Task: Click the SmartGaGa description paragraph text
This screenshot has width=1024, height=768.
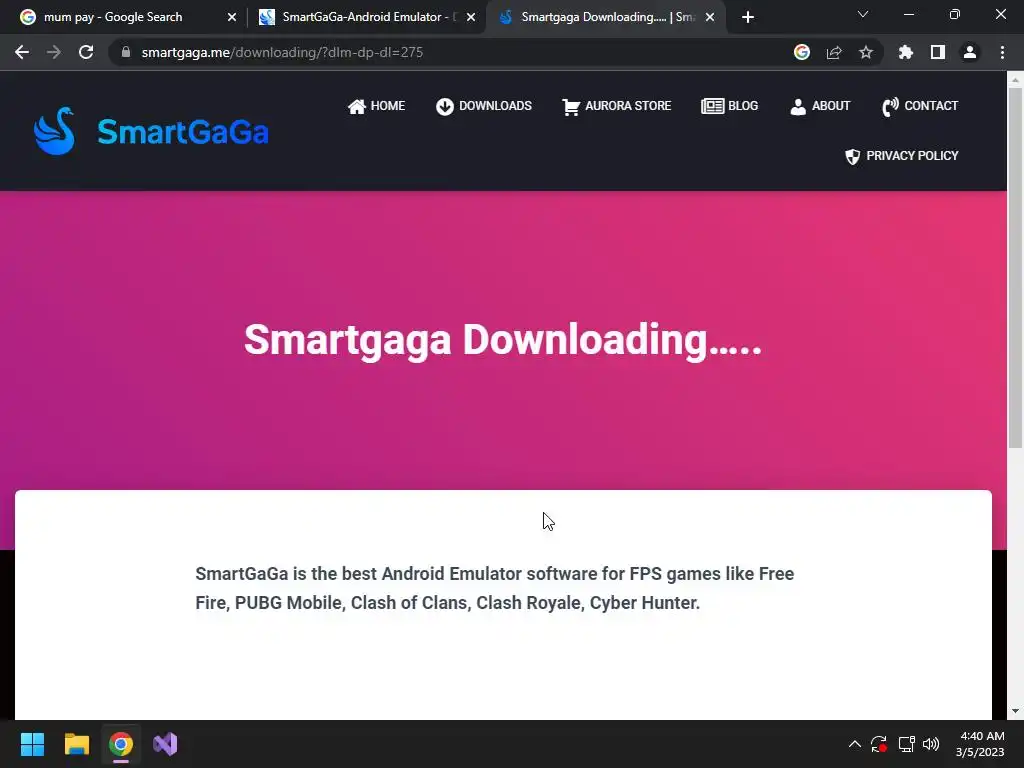Action: (494, 588)
